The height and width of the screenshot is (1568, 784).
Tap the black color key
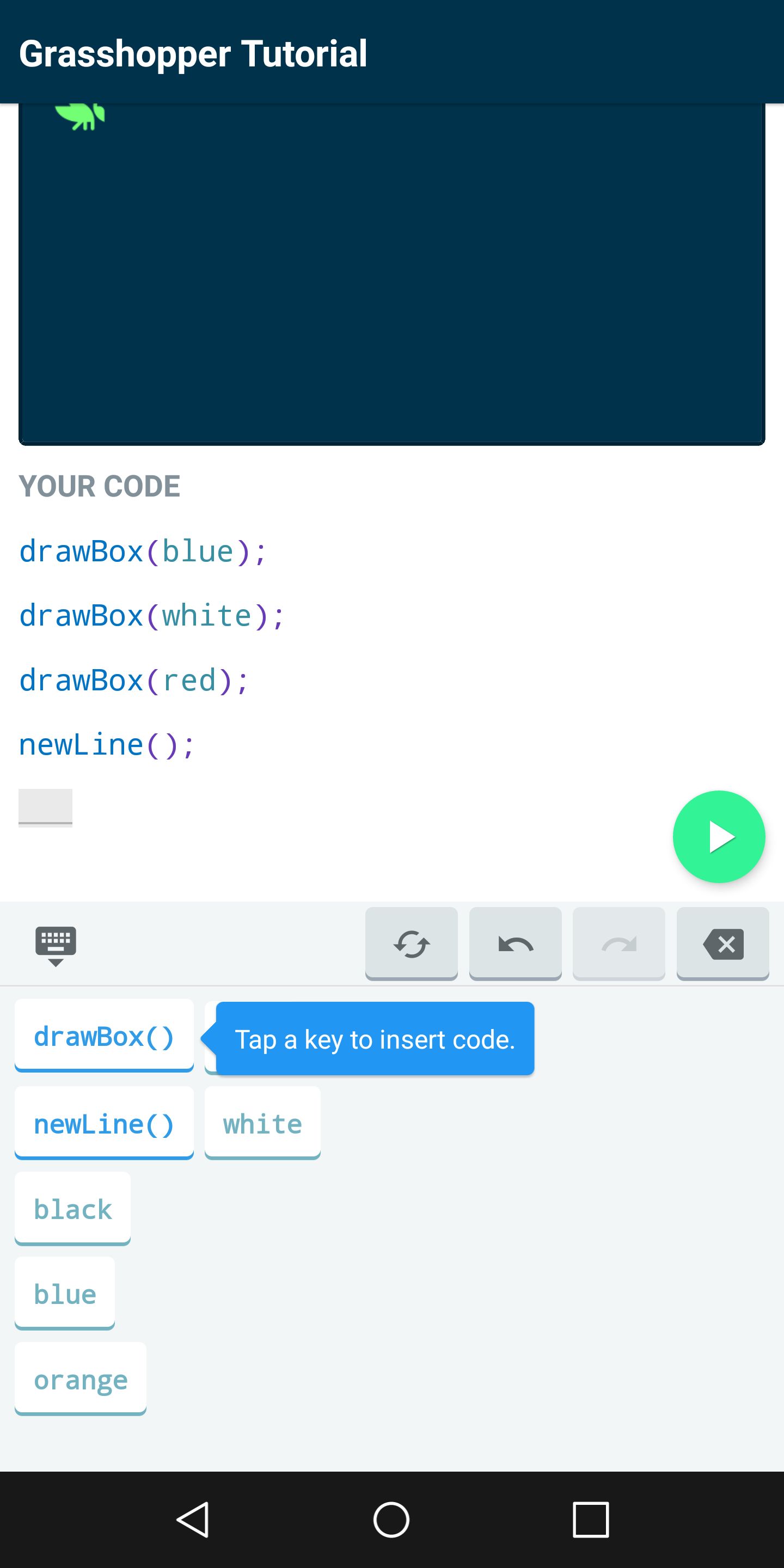point(72,1209)
